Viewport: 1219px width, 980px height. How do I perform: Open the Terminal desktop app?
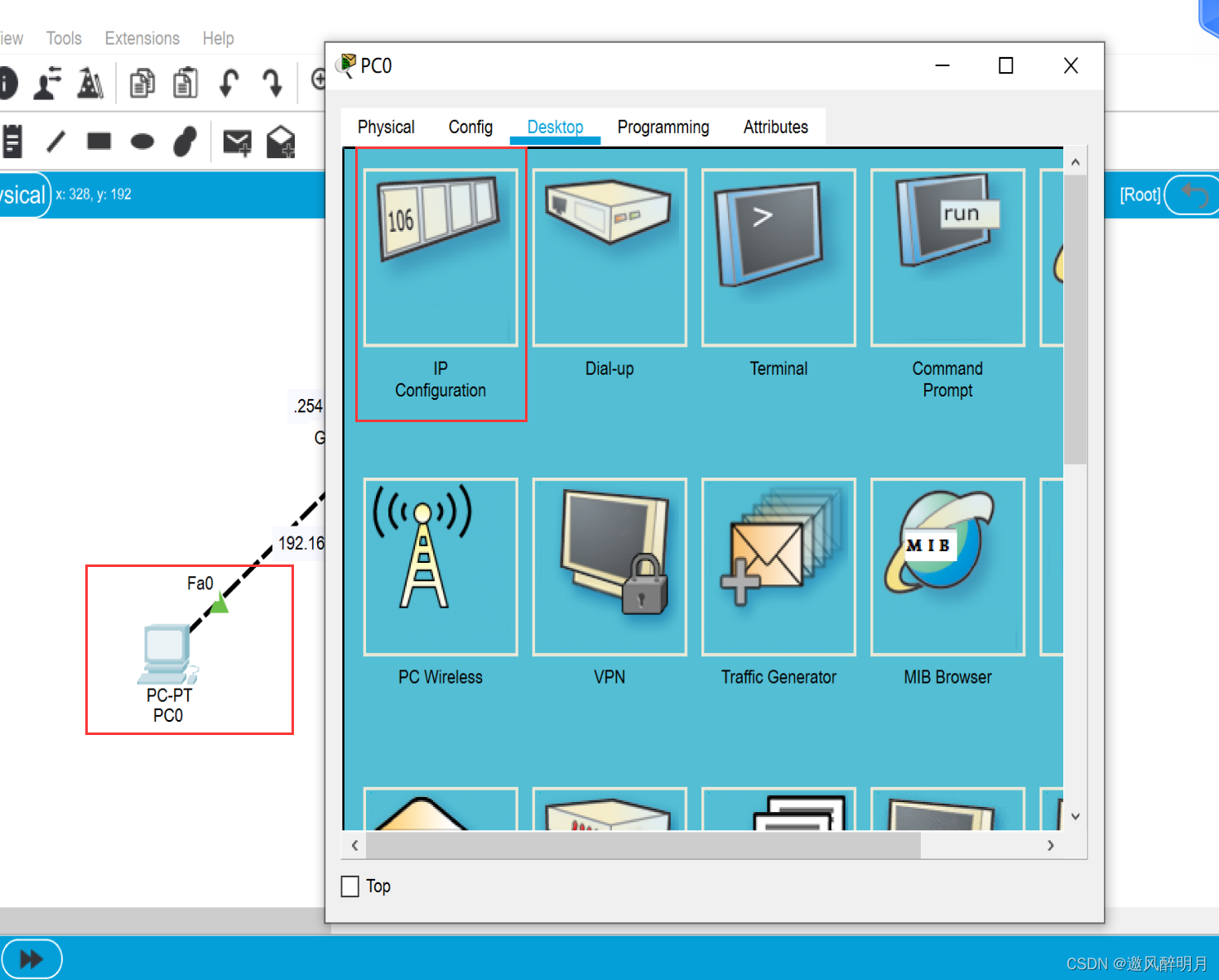[x=778, y=258]
